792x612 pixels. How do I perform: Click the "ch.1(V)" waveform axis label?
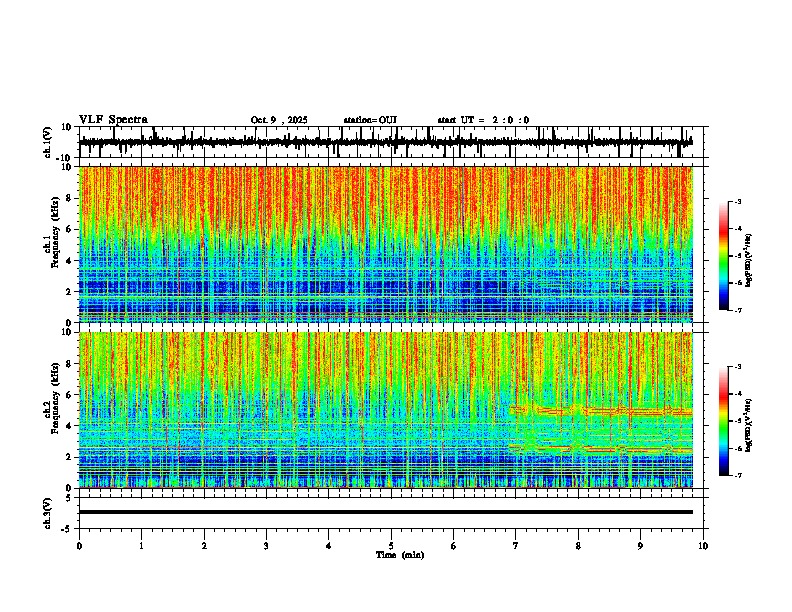tap(48, 142)
